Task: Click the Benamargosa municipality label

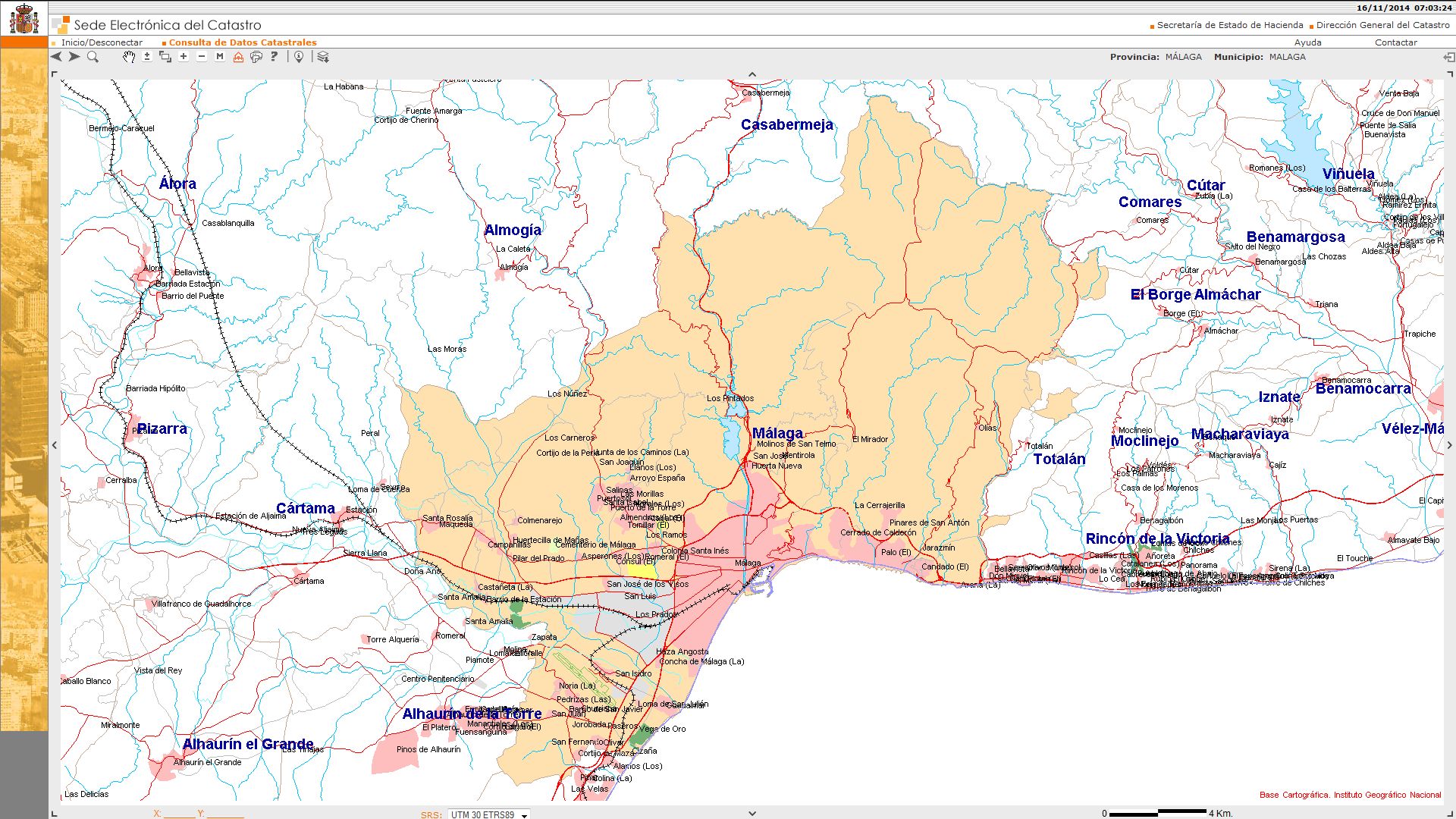Action: (1295, 237)
